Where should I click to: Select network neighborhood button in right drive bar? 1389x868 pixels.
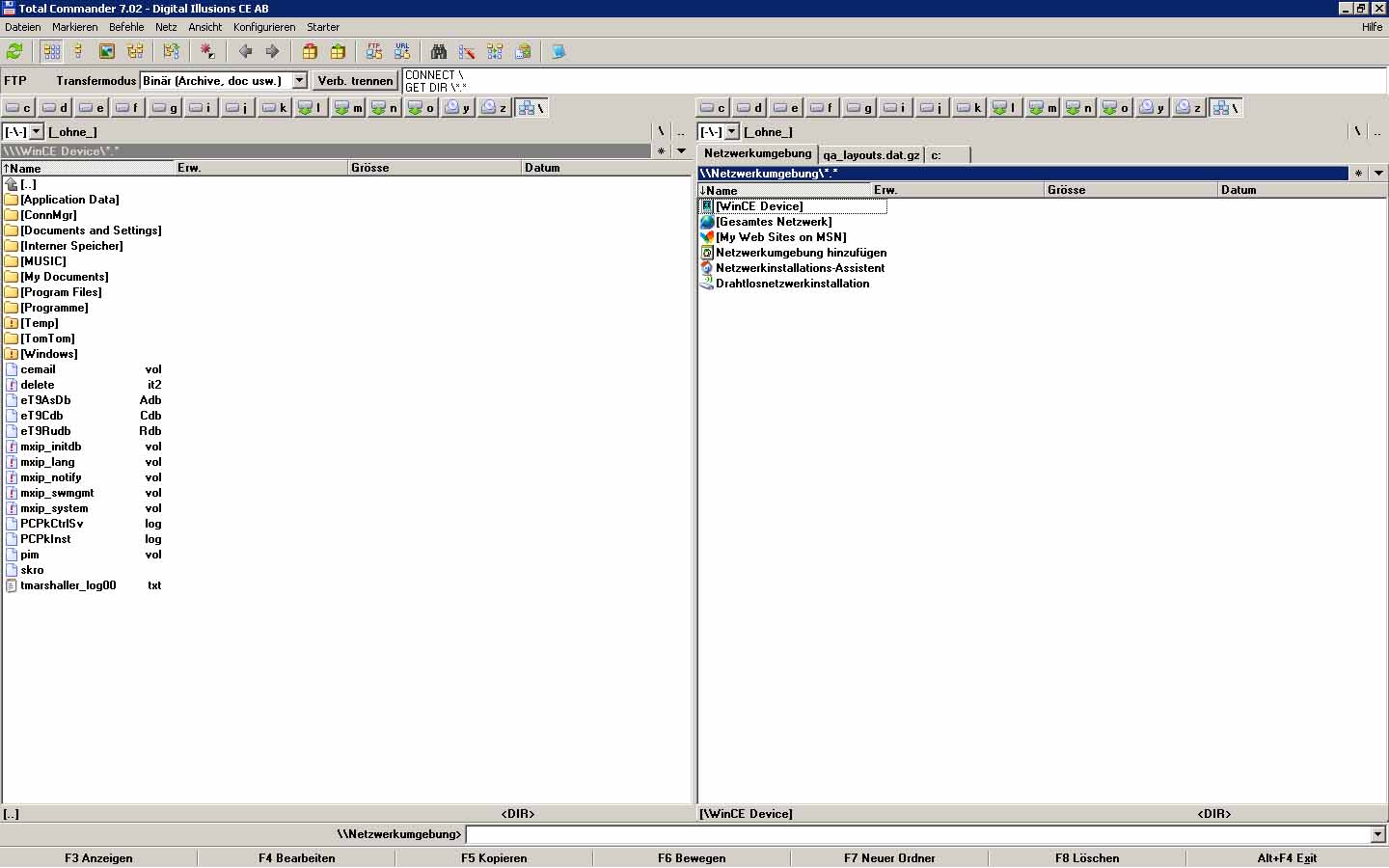click(x=1226, y=107)
